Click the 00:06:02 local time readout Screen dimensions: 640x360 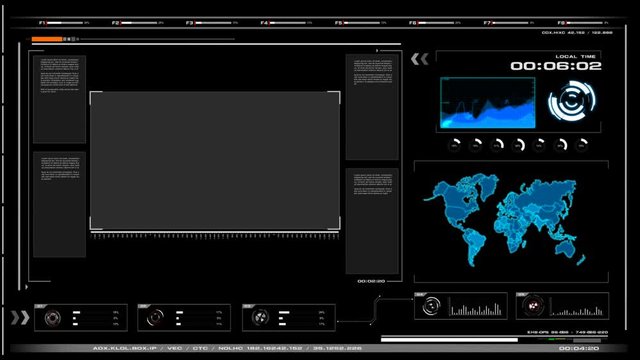[x=556, y=66]
